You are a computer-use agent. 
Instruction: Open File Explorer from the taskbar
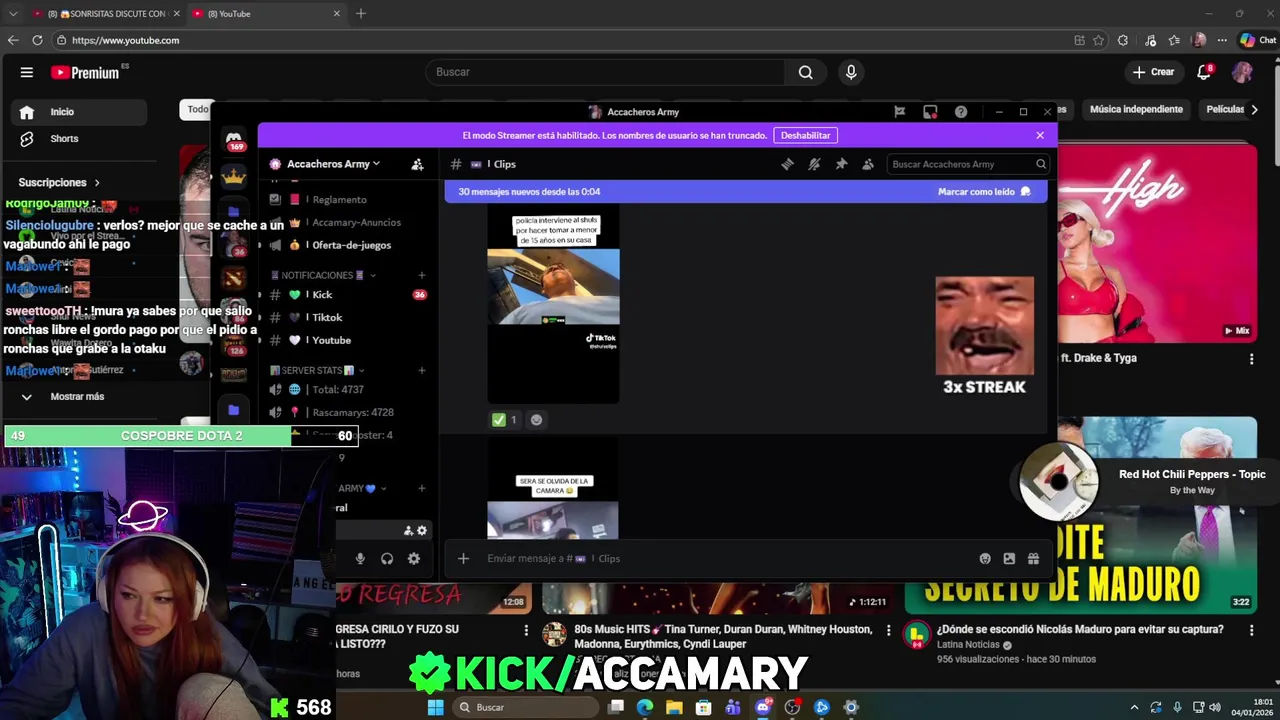(x=674, y=707)
